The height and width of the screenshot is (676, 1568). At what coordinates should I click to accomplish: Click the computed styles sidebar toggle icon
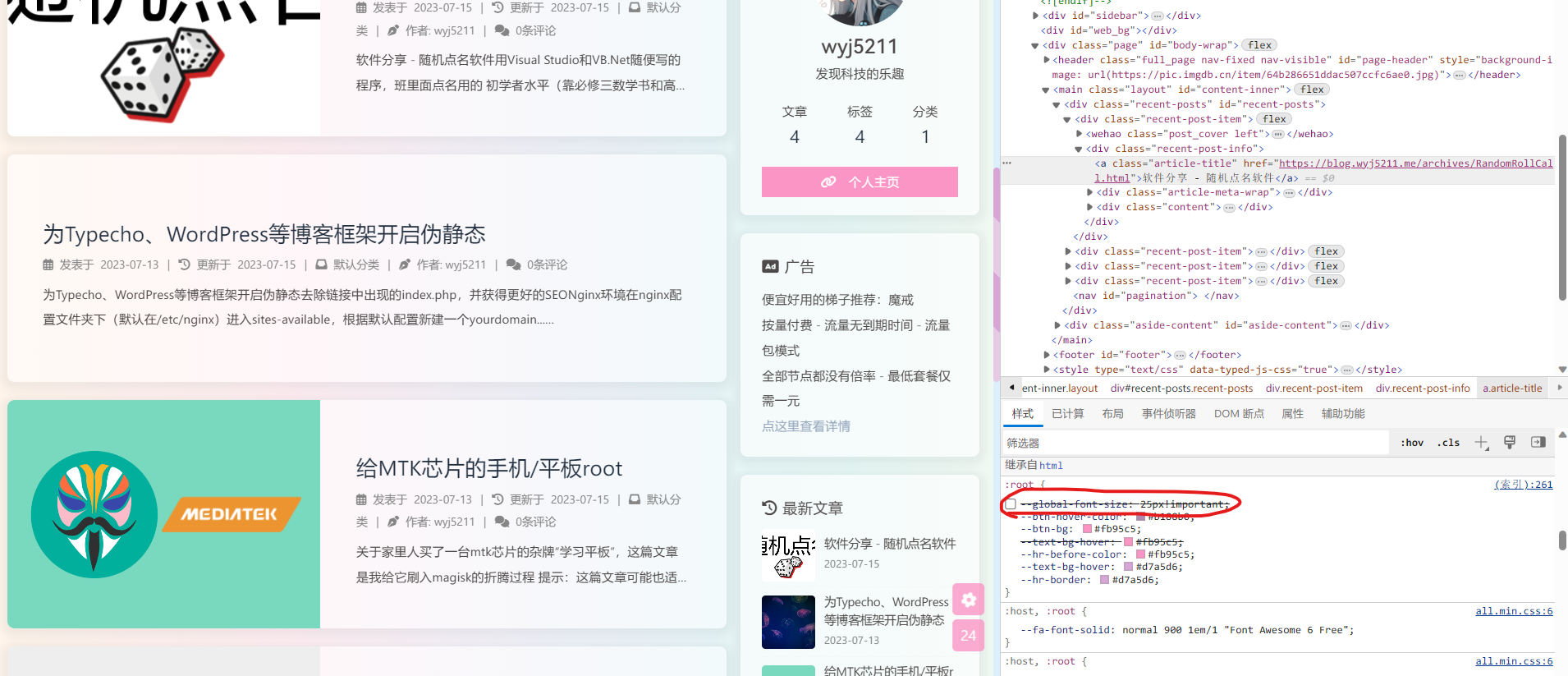click(1538, 443)
